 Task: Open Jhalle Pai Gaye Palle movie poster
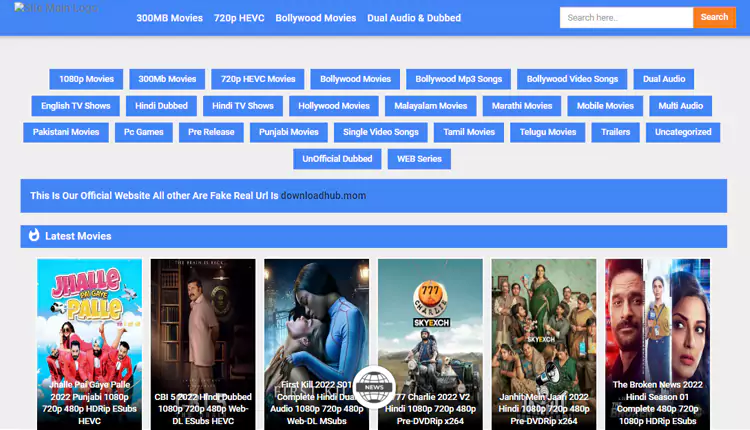click(x=89, y=344)
